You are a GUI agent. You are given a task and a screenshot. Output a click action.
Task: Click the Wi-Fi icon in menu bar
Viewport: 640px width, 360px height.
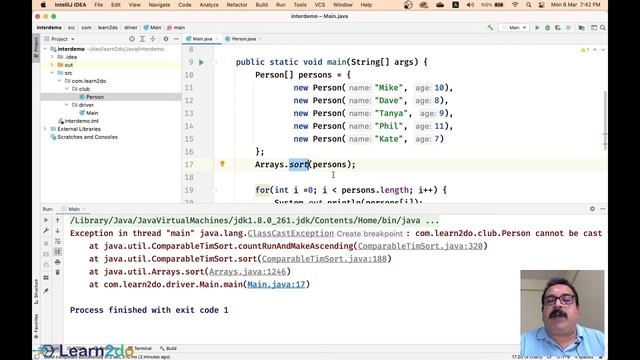515,5
